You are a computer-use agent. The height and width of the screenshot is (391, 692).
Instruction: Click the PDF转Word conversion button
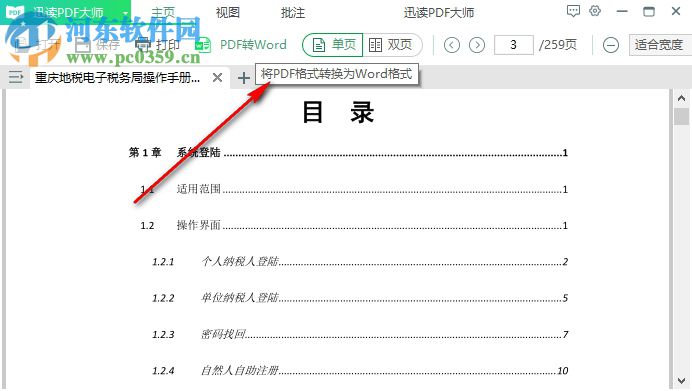coord(241,45)
